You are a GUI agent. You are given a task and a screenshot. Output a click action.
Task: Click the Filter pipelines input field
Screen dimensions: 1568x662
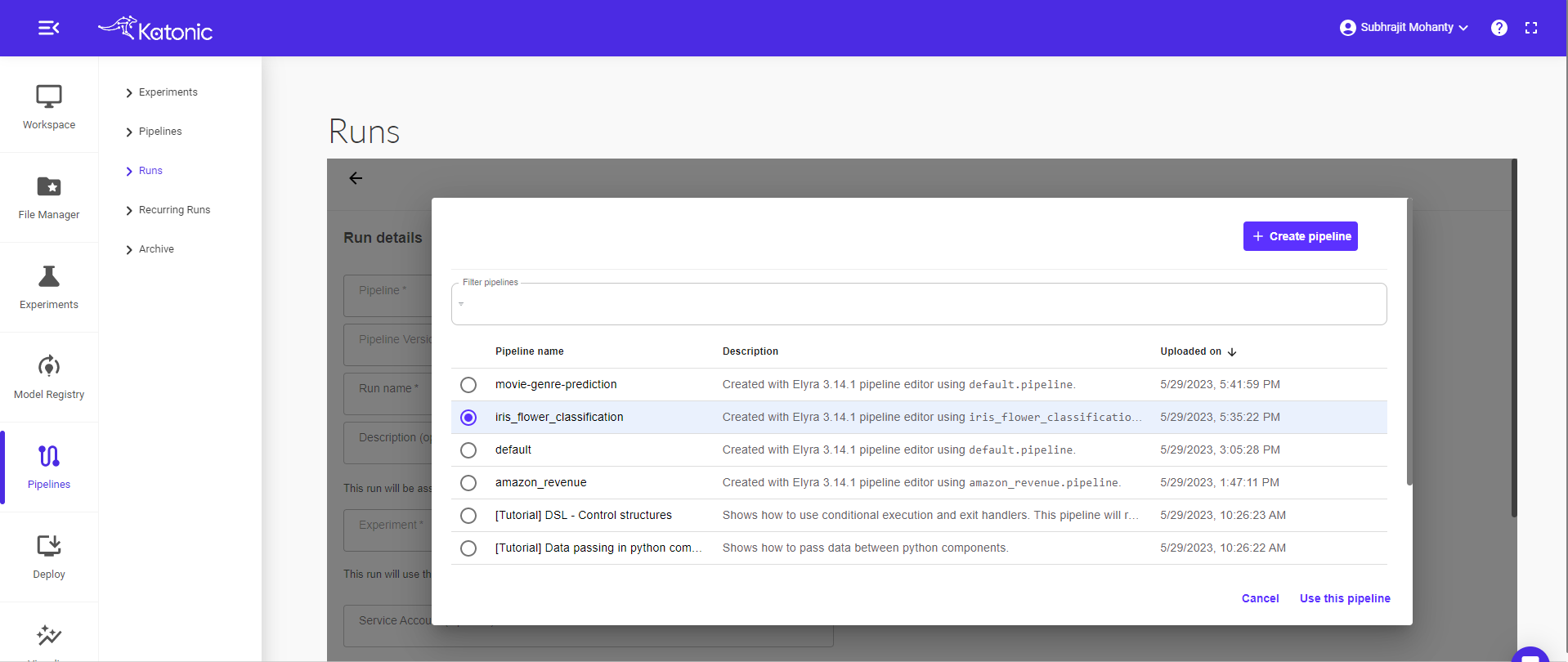tap(919, 304)
